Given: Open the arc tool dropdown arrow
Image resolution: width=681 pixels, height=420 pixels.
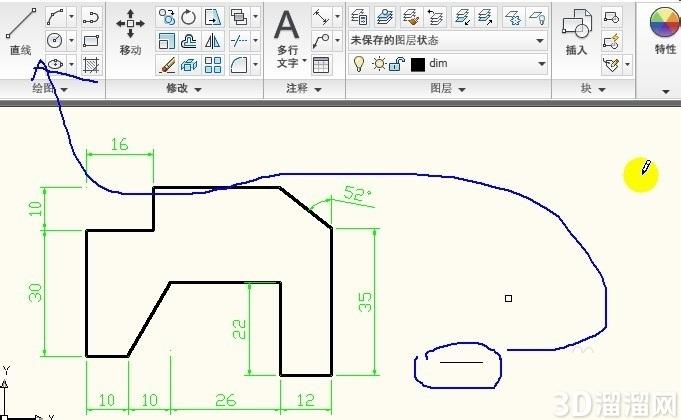Looking at the screenshot, I should pos(72,17).
